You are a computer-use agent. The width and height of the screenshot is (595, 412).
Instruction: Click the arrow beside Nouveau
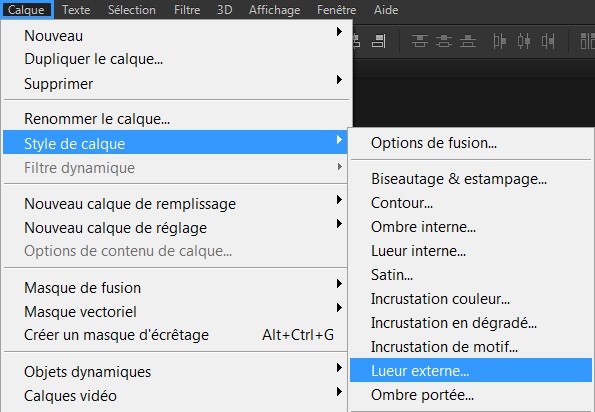(339, 32)
